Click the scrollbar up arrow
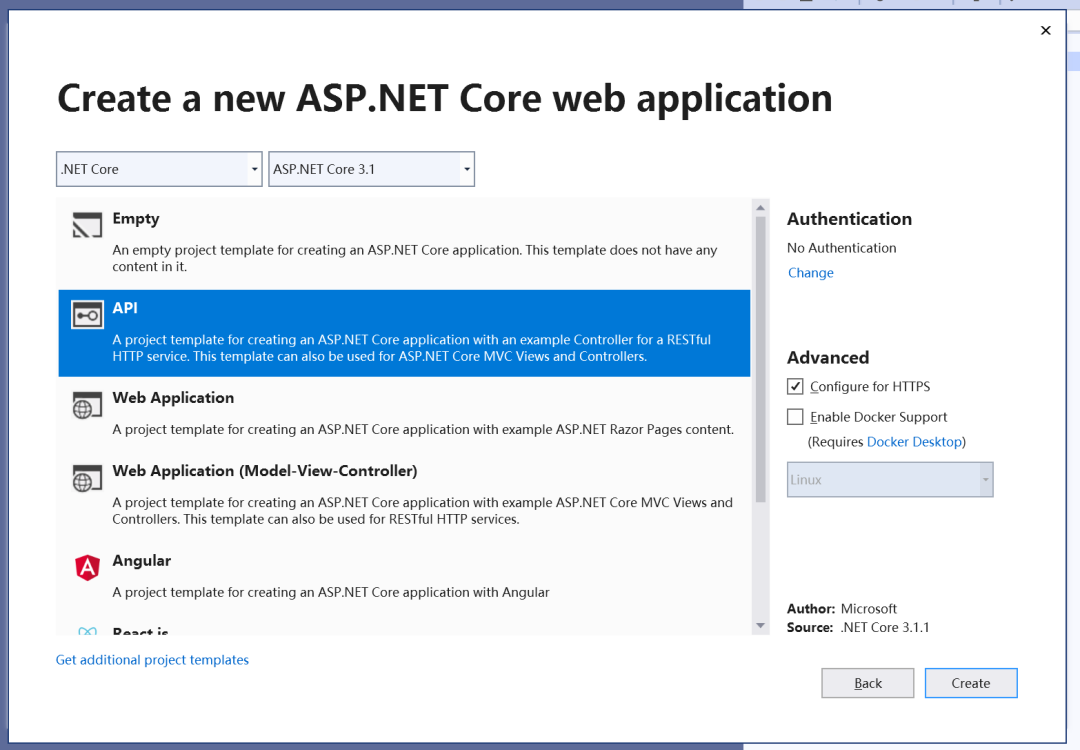Viewport: 1080px width, 750px height. tap(760, 207)
